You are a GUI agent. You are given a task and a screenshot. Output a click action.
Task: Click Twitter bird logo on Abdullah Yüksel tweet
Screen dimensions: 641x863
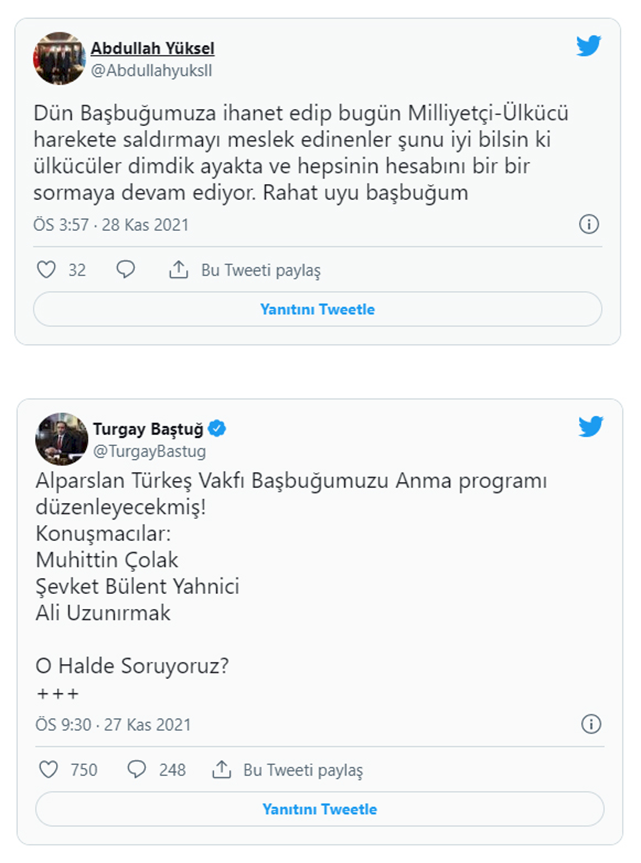589,47
